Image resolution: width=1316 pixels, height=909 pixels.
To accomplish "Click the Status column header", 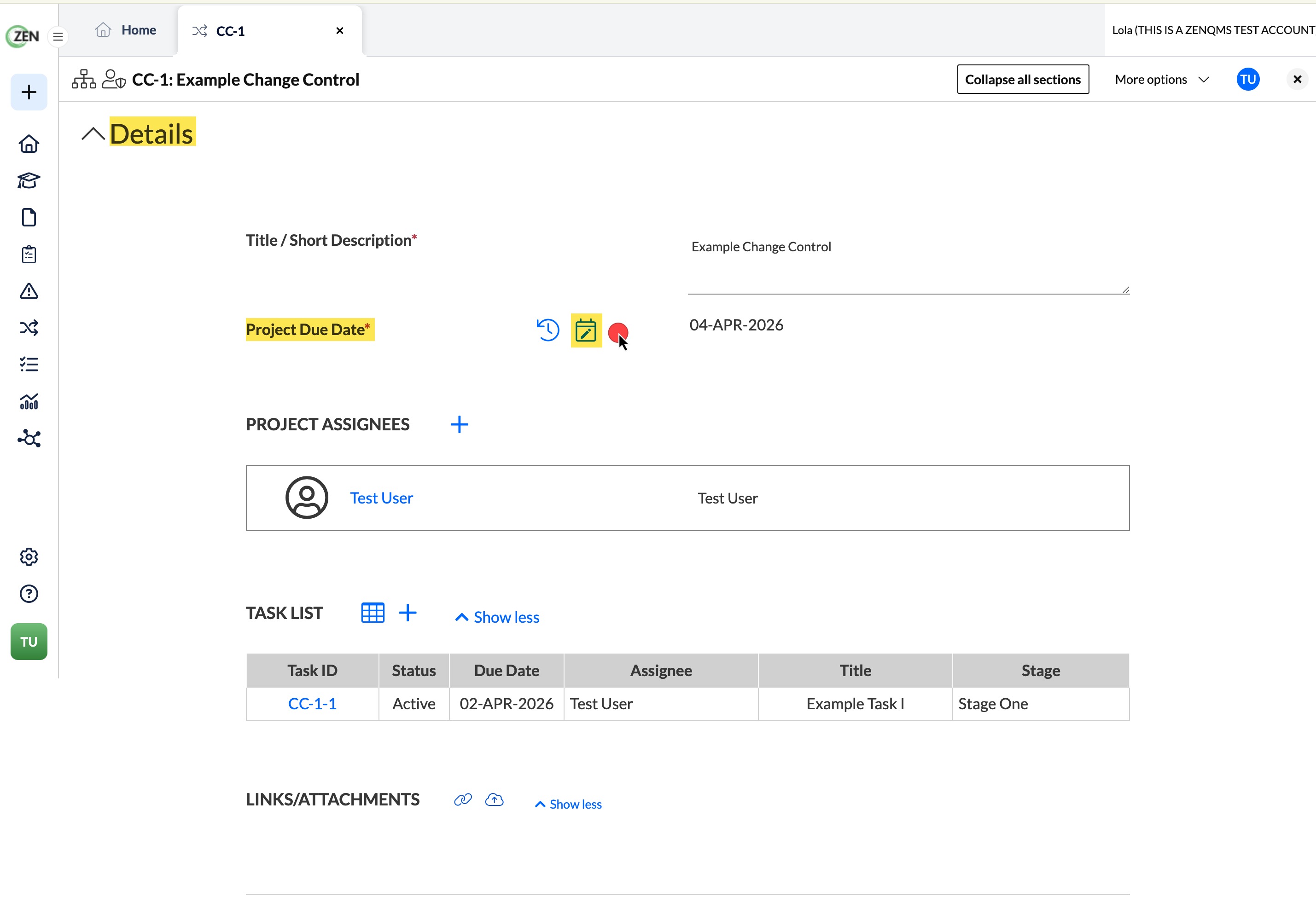I will pos(414,671).
